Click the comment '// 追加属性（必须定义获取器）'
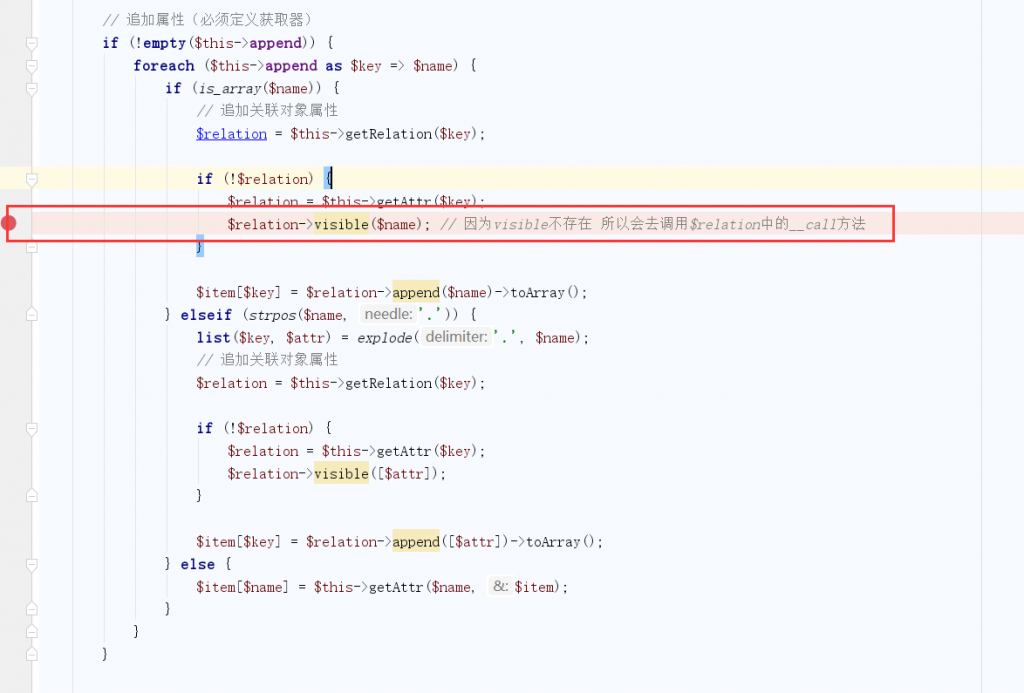Image resolution: width=1024 pixels, height=693 pixels. (208, 20)
